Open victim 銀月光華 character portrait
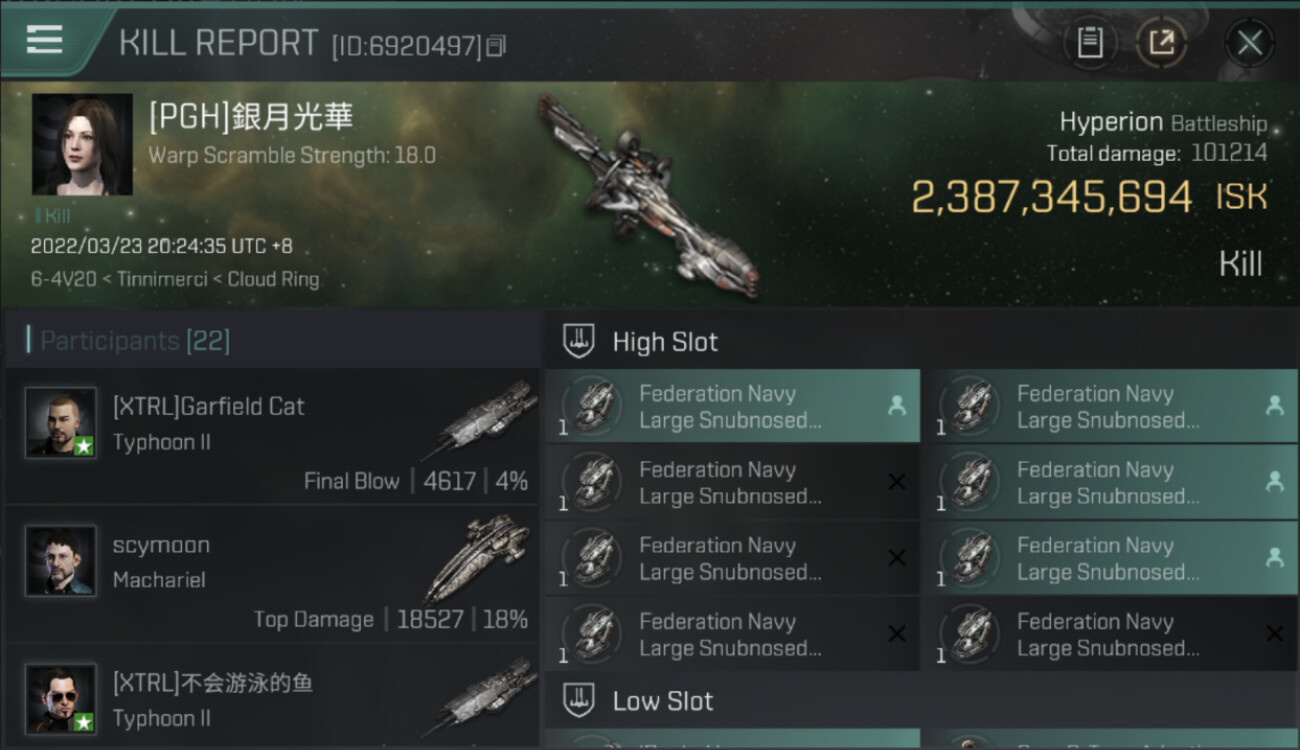1300x750 pixels. click(82, 144)
